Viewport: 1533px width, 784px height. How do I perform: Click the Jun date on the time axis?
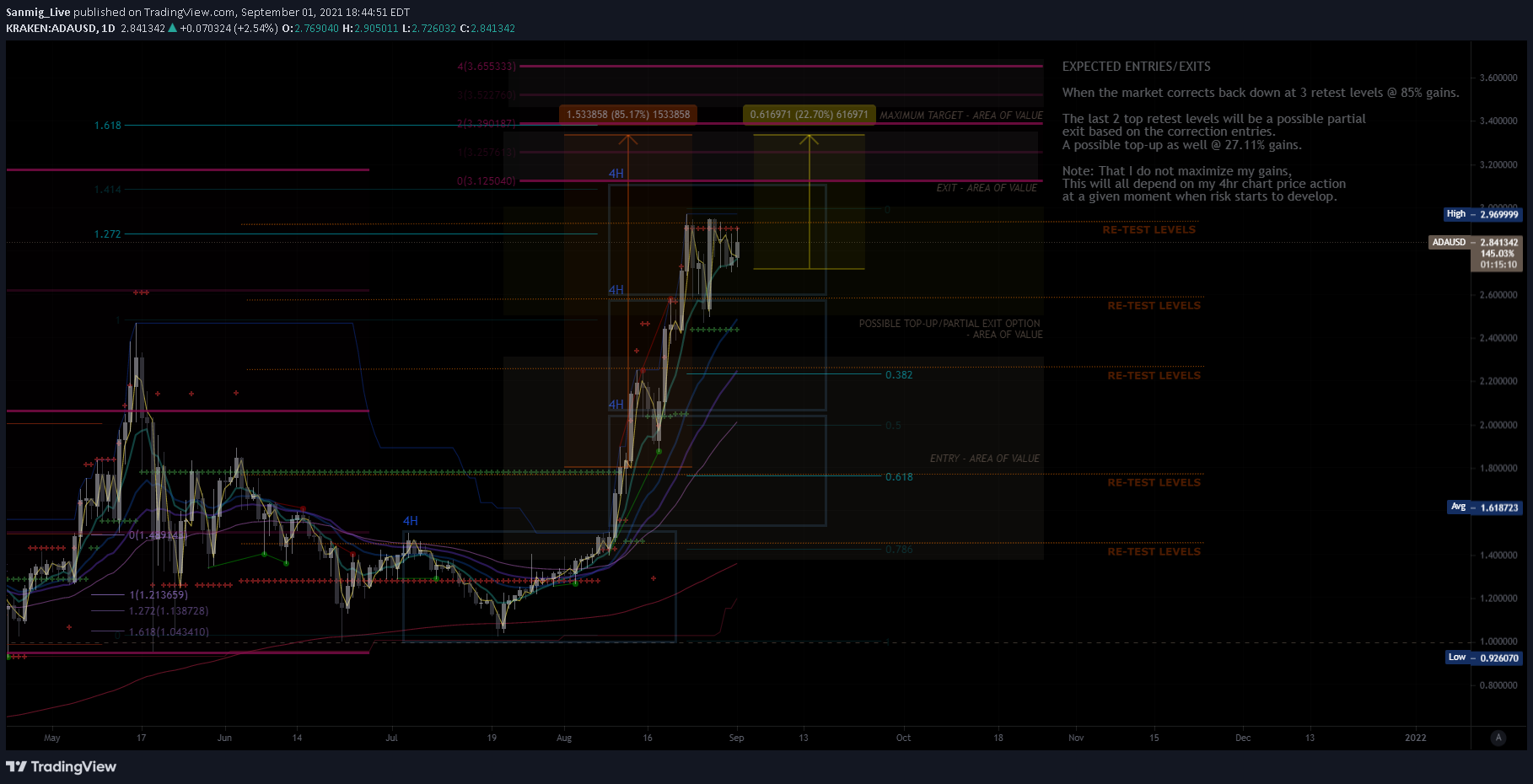[x=224, y=738]
